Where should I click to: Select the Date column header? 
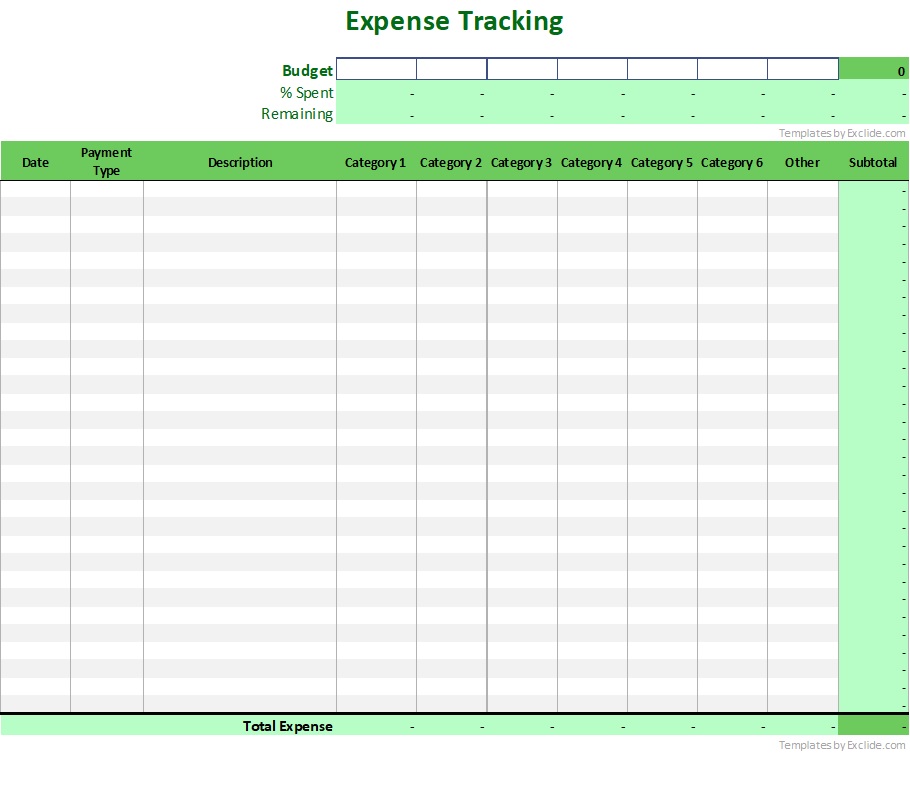pos(35,162)
